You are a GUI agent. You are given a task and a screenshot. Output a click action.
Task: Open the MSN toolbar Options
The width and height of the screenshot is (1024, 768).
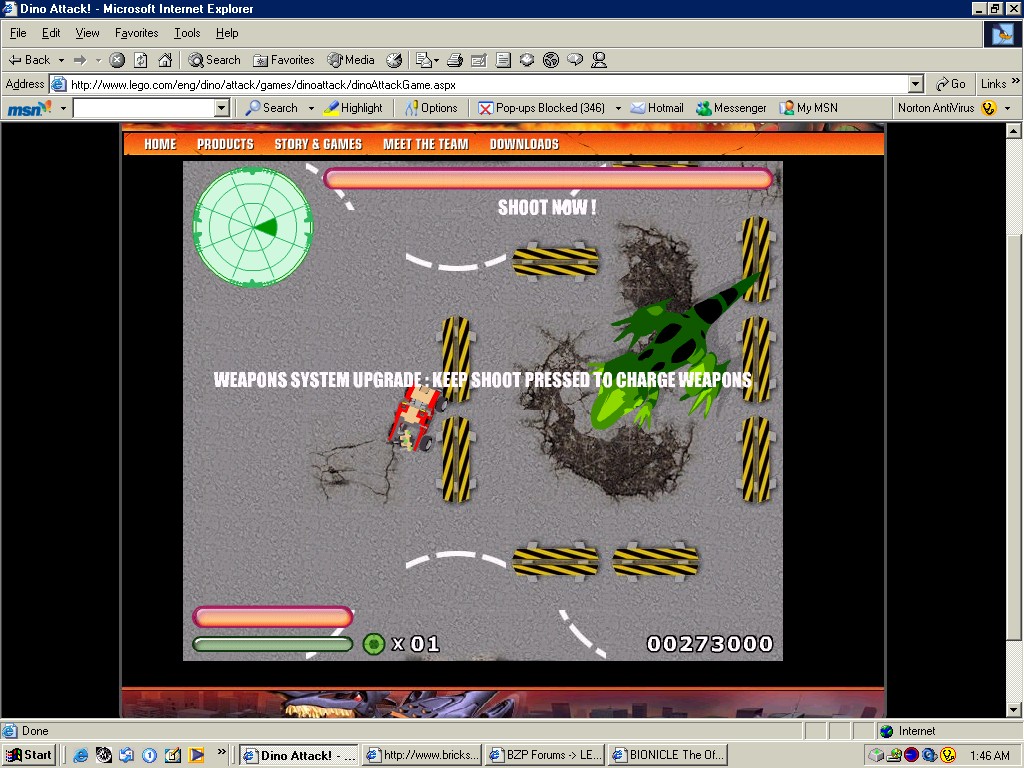(x=431, y=108)
